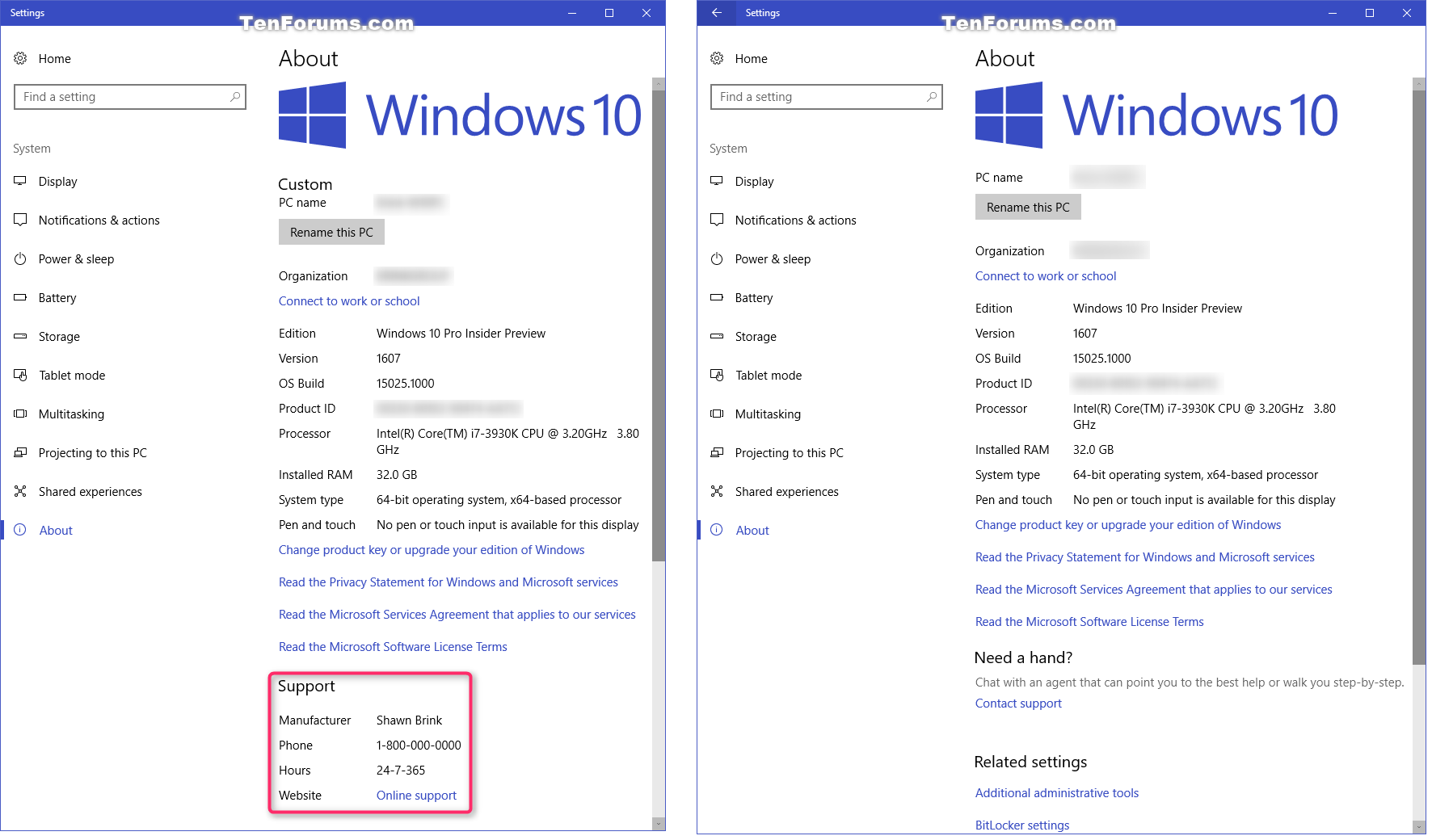Click Power & sleep icon in right window
The image size is (1432, 840).
click(x=717, y=258)
